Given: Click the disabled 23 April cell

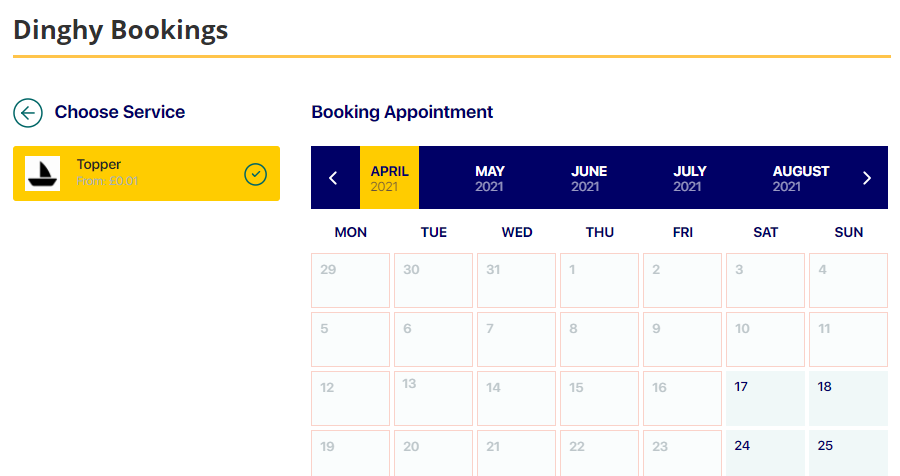Looking at the screenshot, I should click(x=682, y=453).
